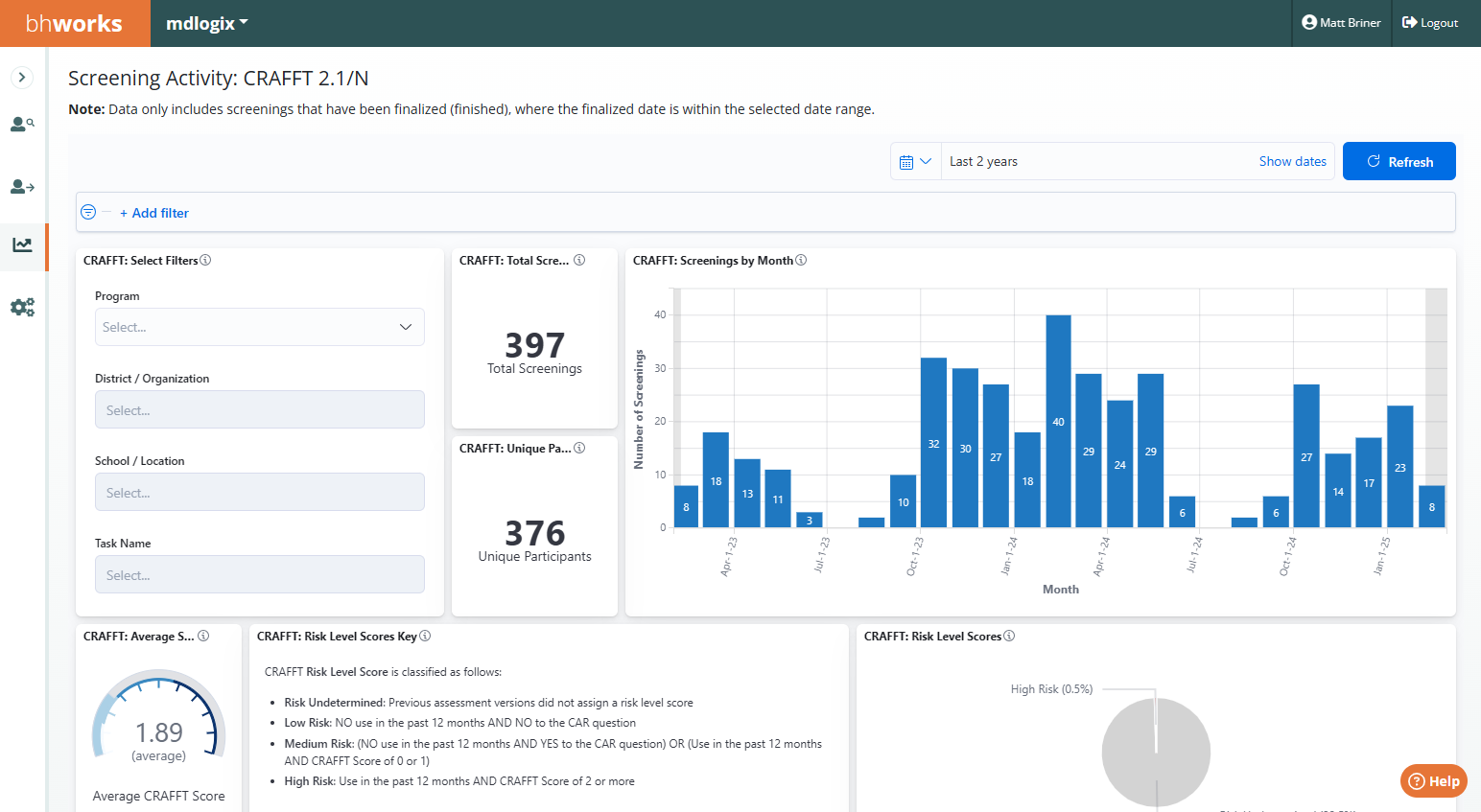Open the Task Name select field
This screenshot has height=812, width=1481.
tap(260, 574)
